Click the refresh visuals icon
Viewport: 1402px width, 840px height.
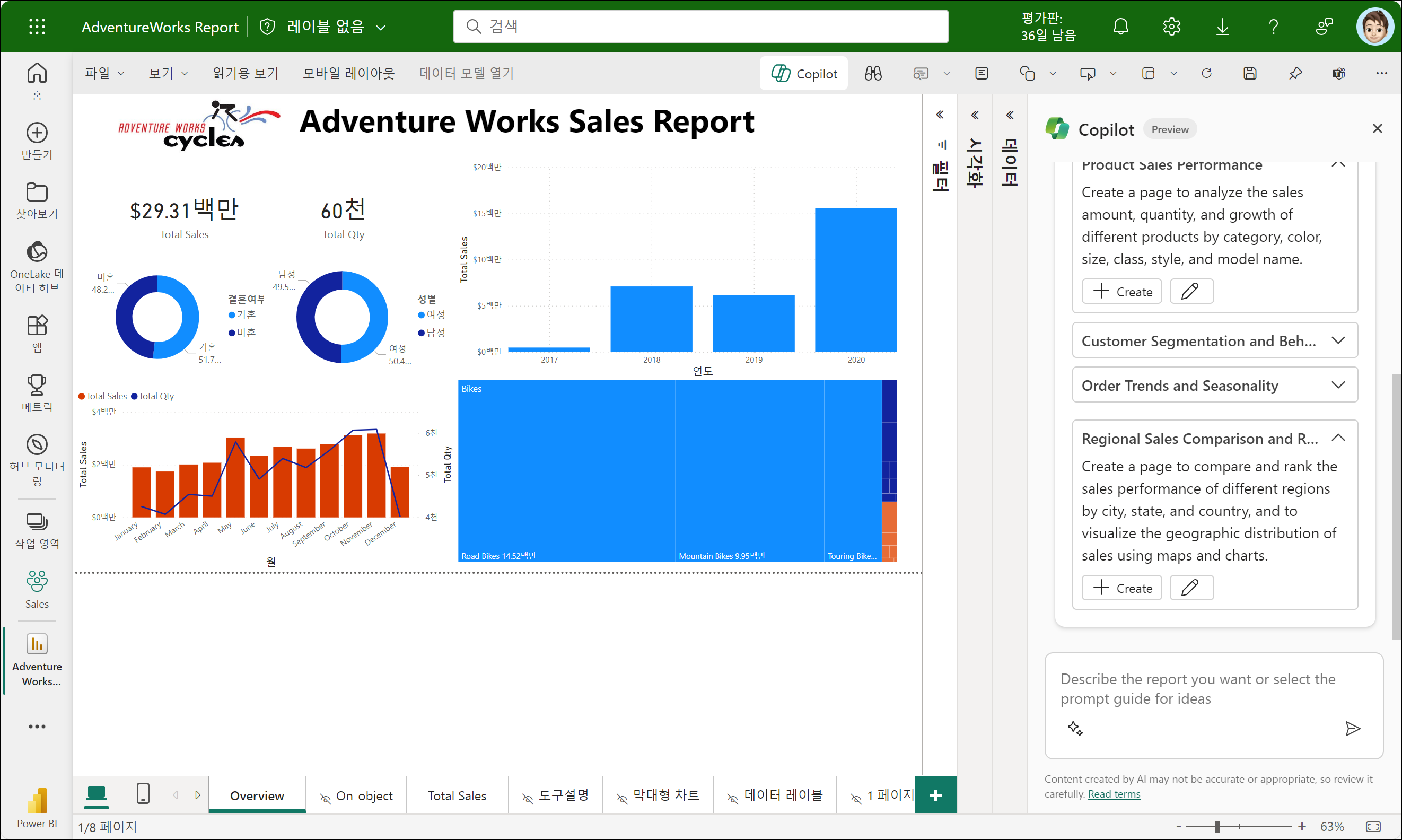pos(1206,74)
